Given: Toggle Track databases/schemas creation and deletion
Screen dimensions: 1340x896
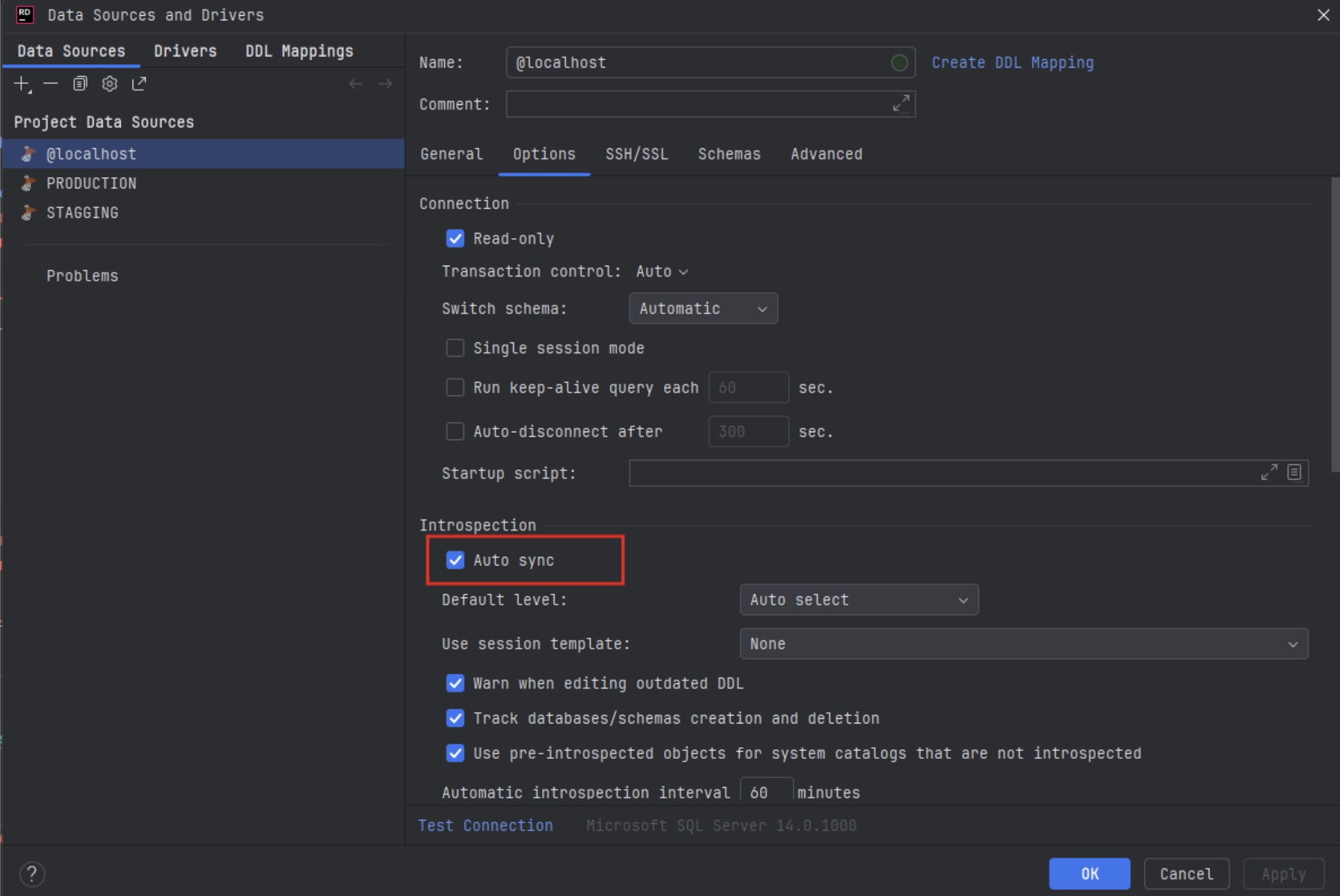Looking at the screenshot, I should 455,718.
